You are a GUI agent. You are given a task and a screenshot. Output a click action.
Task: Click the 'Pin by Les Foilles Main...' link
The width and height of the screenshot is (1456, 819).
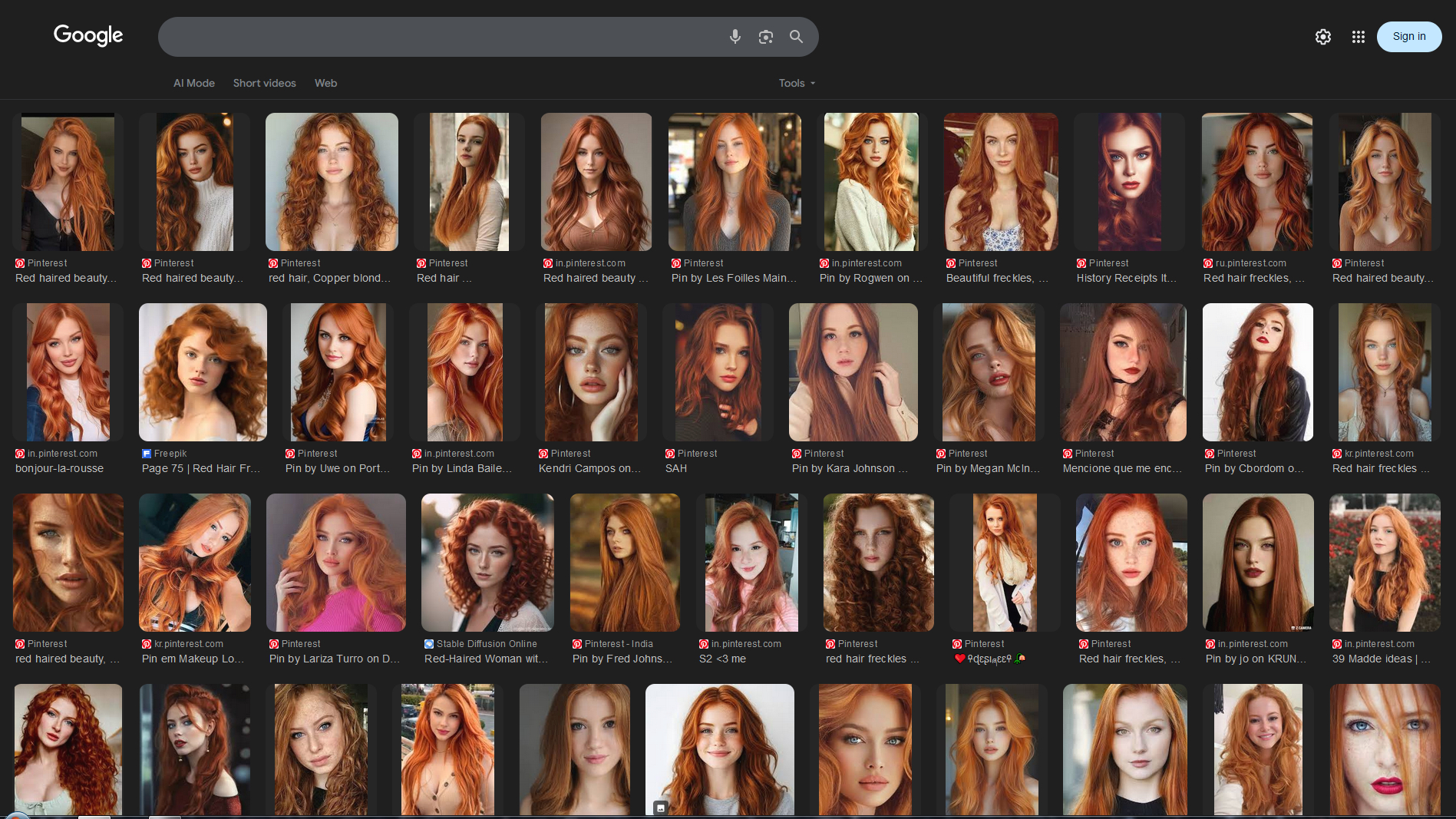734,278
